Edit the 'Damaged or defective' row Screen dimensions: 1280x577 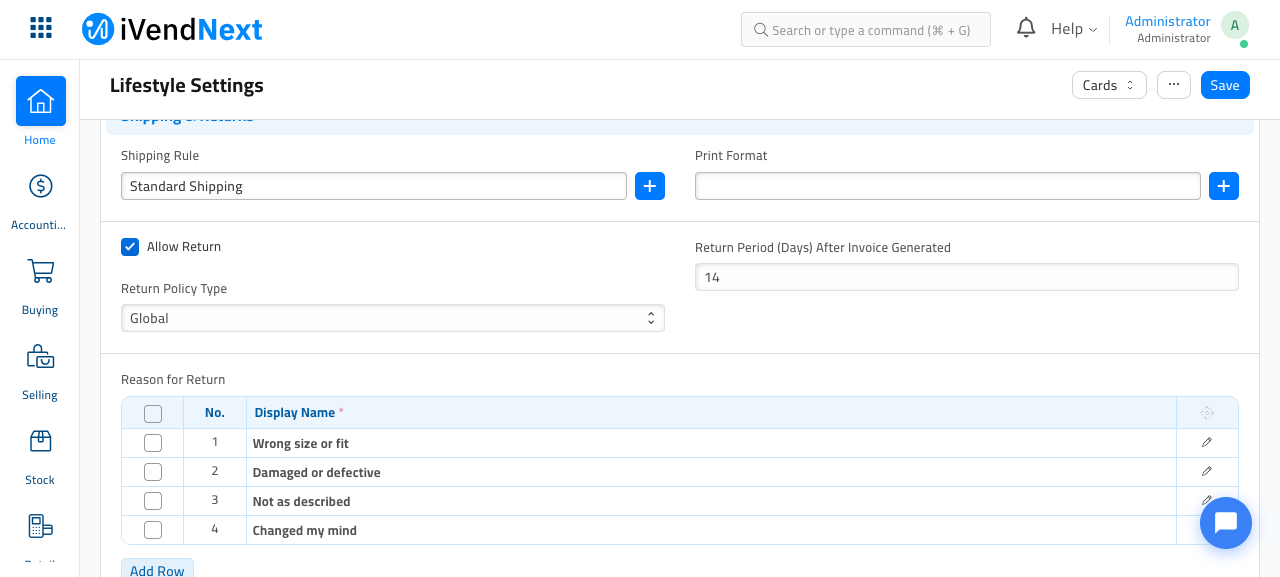[1207, 471]
